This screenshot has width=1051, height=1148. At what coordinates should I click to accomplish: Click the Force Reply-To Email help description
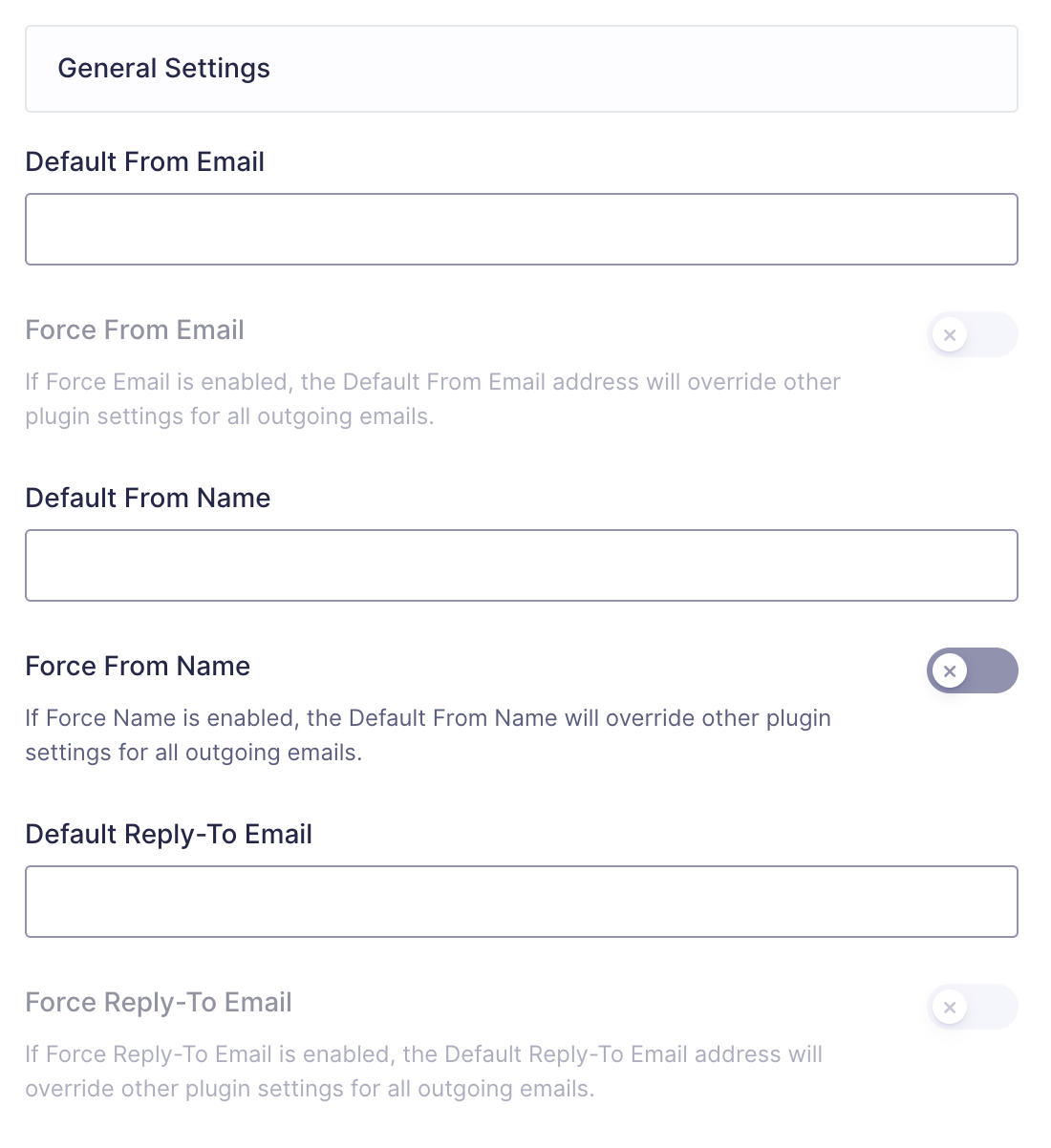tap(423, 1072)
